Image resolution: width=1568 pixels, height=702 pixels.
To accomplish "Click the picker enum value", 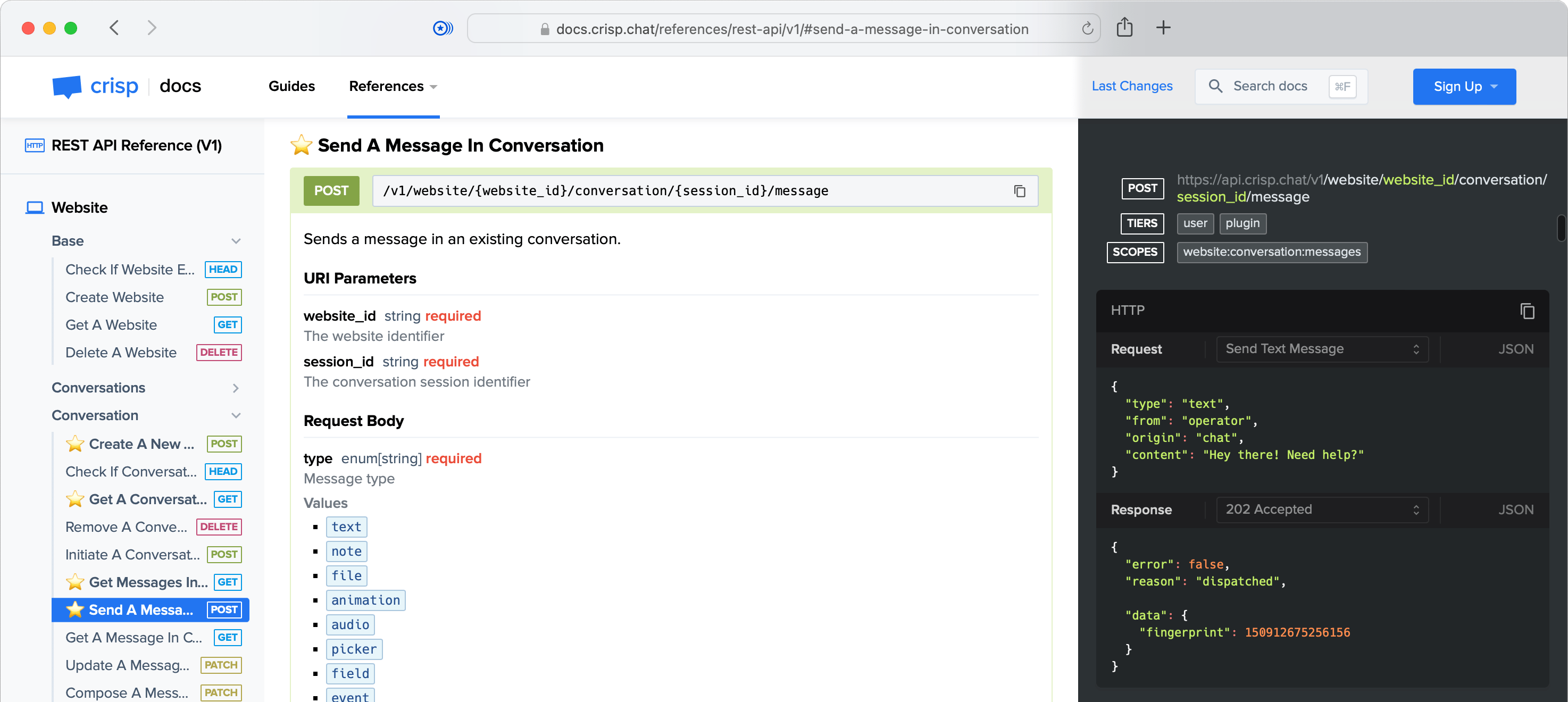I will (x=354, y=649).
